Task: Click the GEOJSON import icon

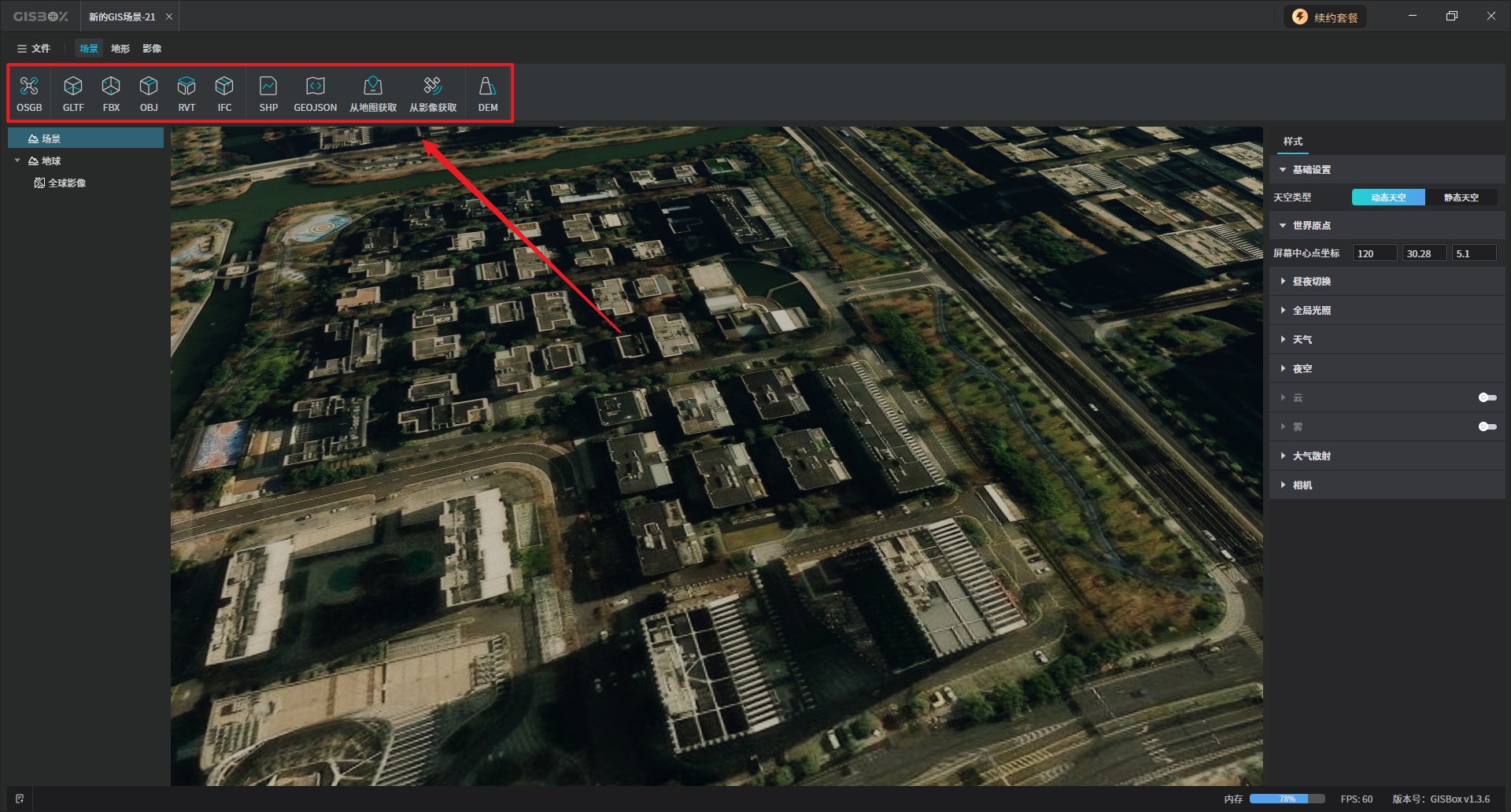Action: 315,93
